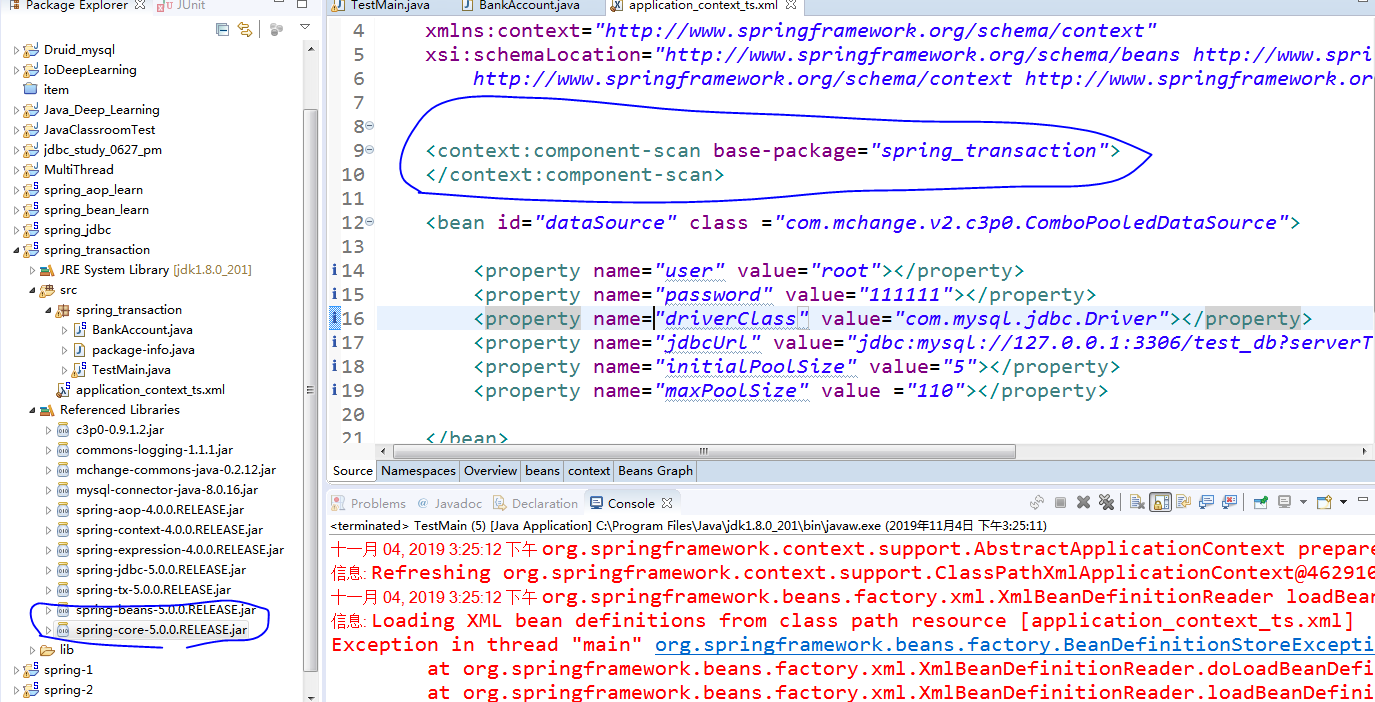Open a new Console View using its icon
The width and height of the screenshot is (1375, 702).
point(1324,503)
